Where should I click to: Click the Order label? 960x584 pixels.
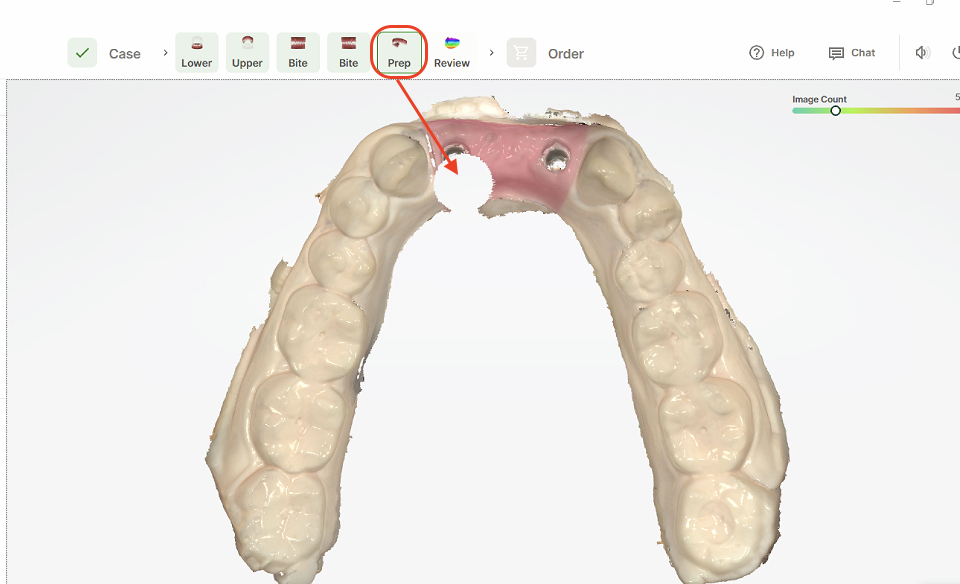566,54
